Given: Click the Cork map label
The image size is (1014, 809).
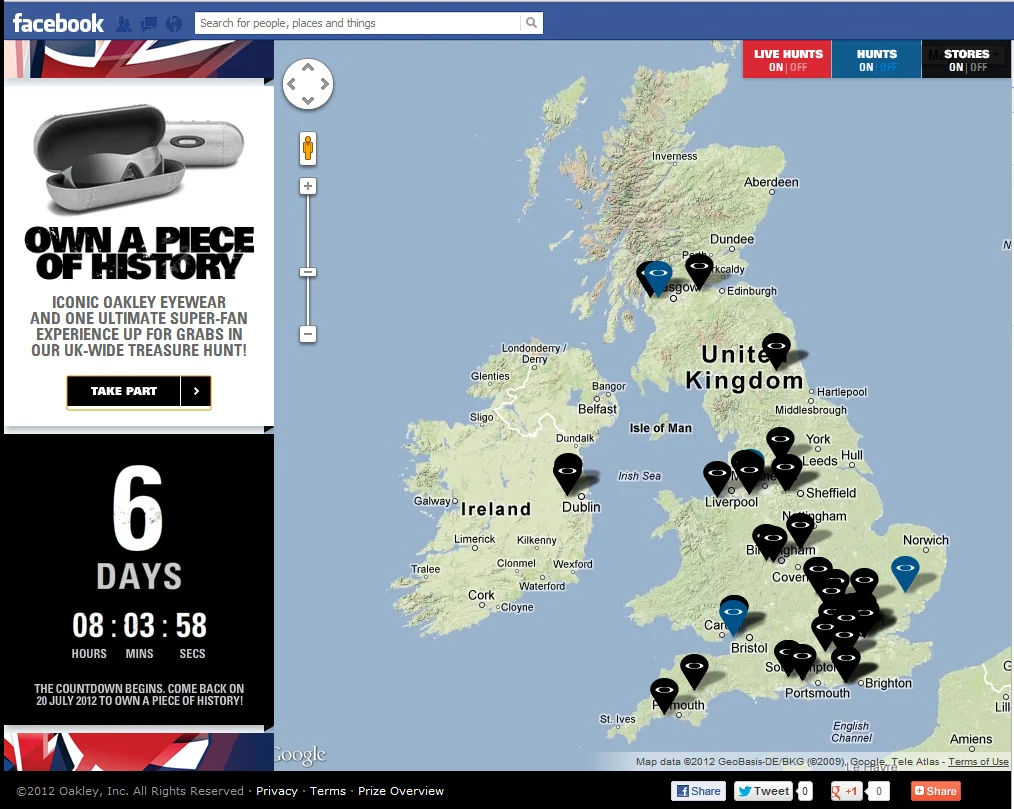Looking at the screenshot, I should tap(481, 595).
